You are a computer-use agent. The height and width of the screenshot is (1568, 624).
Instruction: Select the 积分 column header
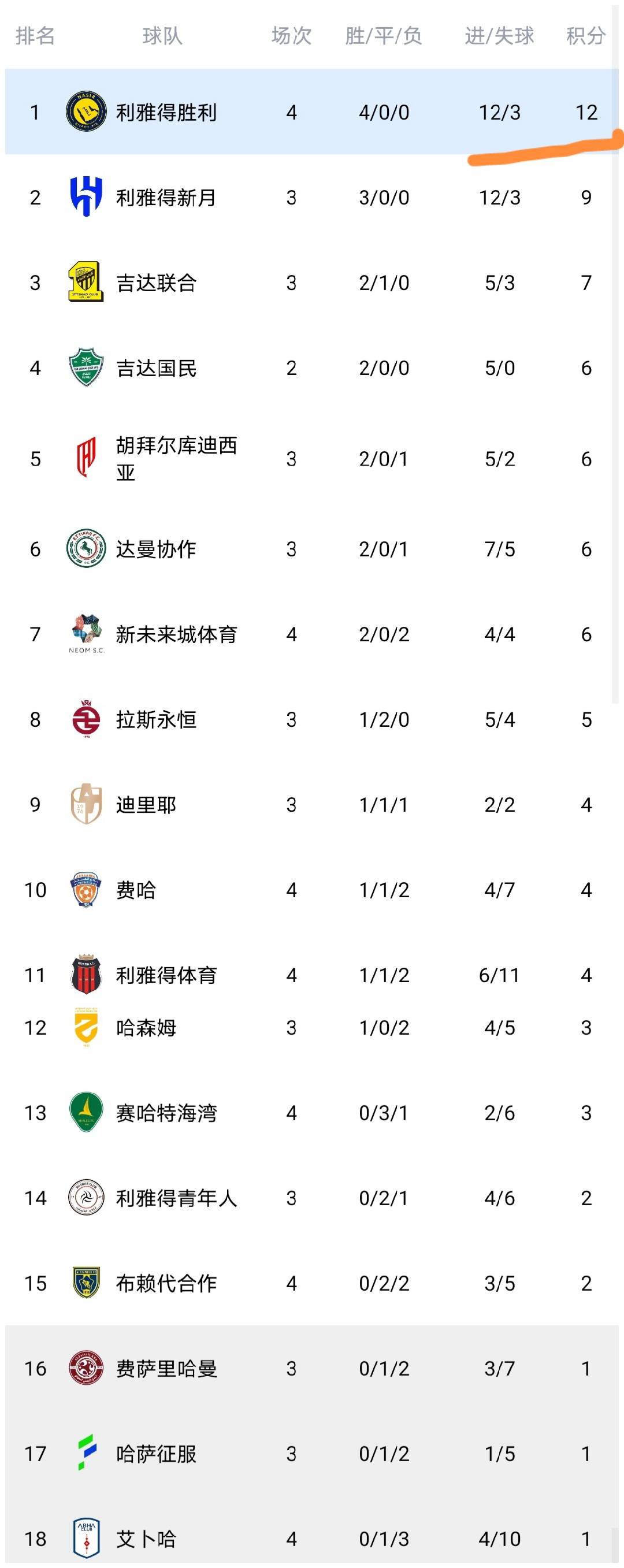pyautogui.click(x=586, y=36)
